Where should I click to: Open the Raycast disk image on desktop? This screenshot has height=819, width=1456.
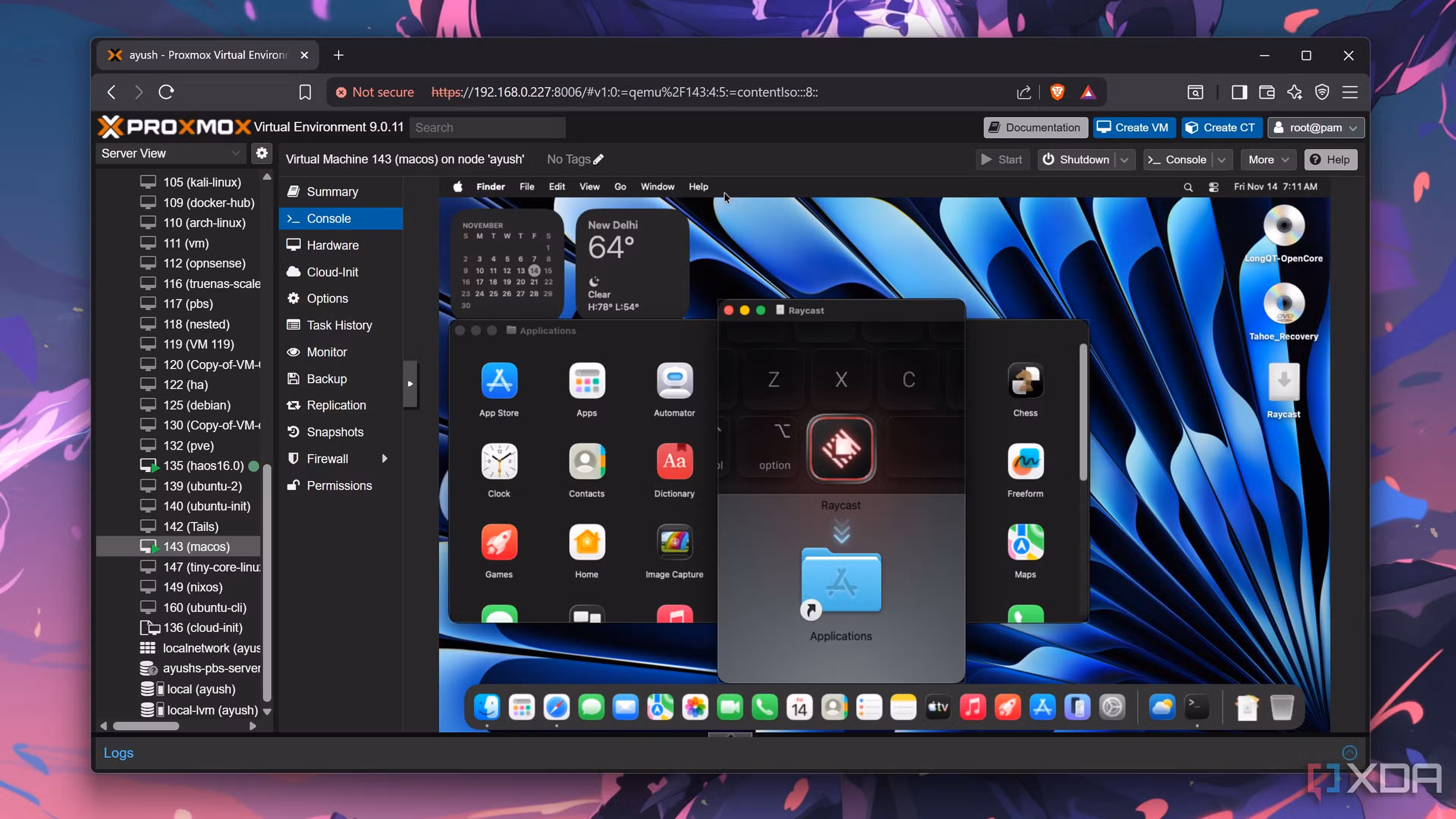[1283, 382]
